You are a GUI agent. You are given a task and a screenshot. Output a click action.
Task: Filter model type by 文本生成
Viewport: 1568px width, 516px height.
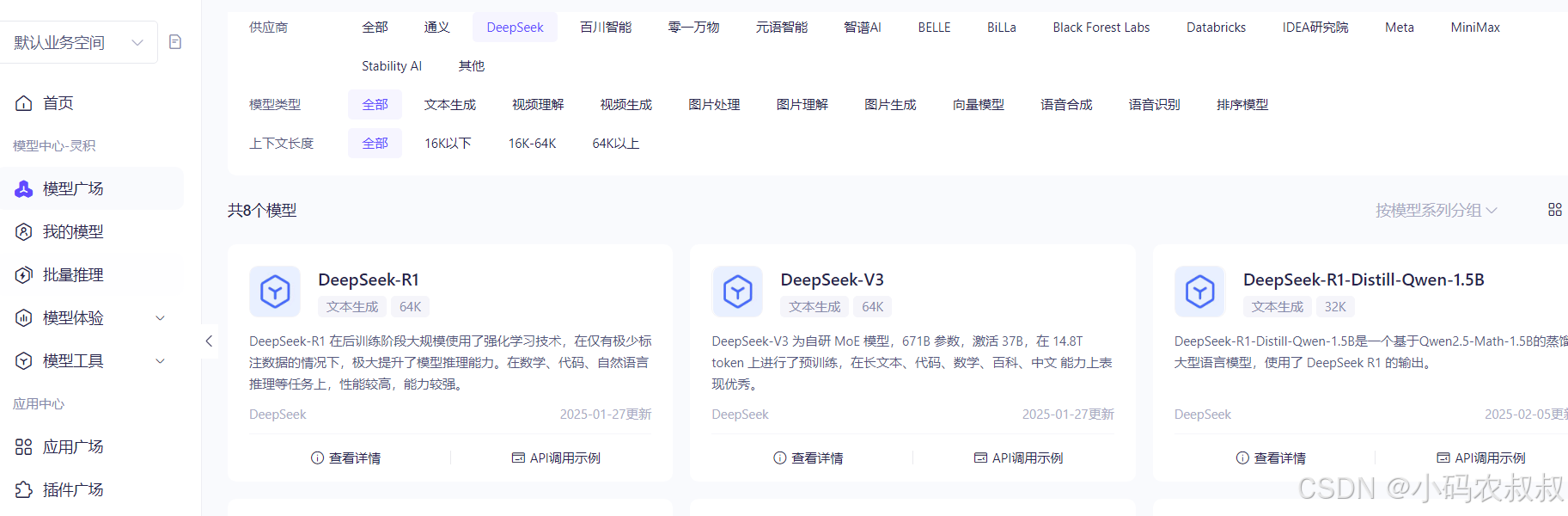pyautogui.click(x=450, y=105)
